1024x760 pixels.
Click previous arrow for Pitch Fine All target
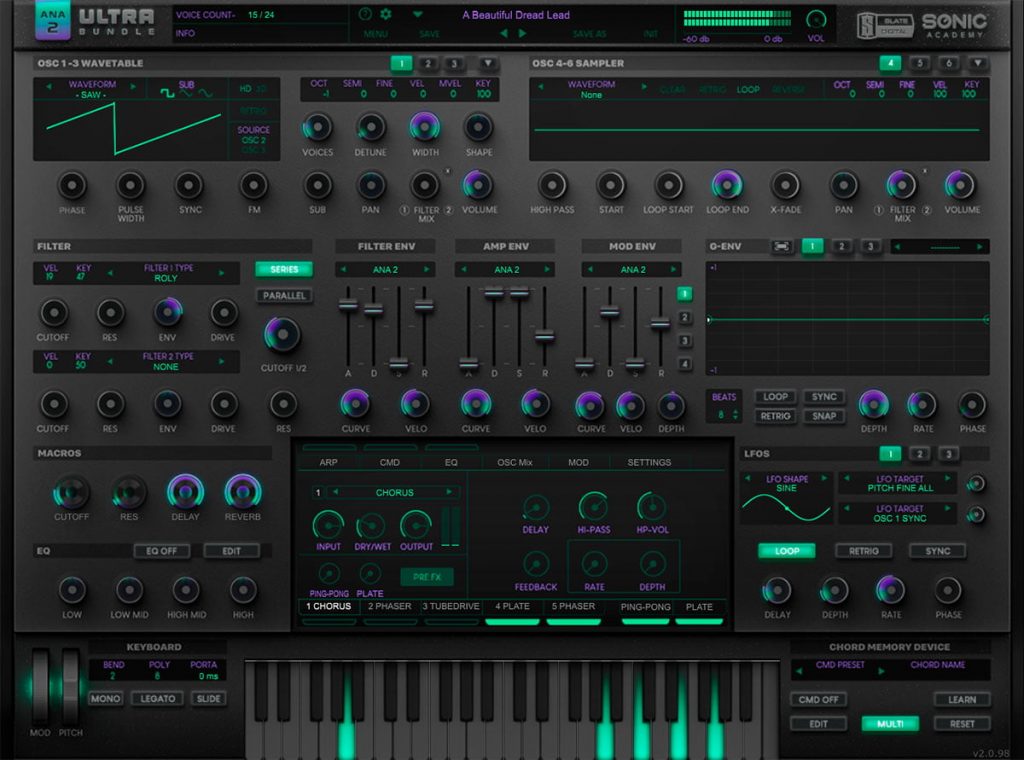pos(847,479)
